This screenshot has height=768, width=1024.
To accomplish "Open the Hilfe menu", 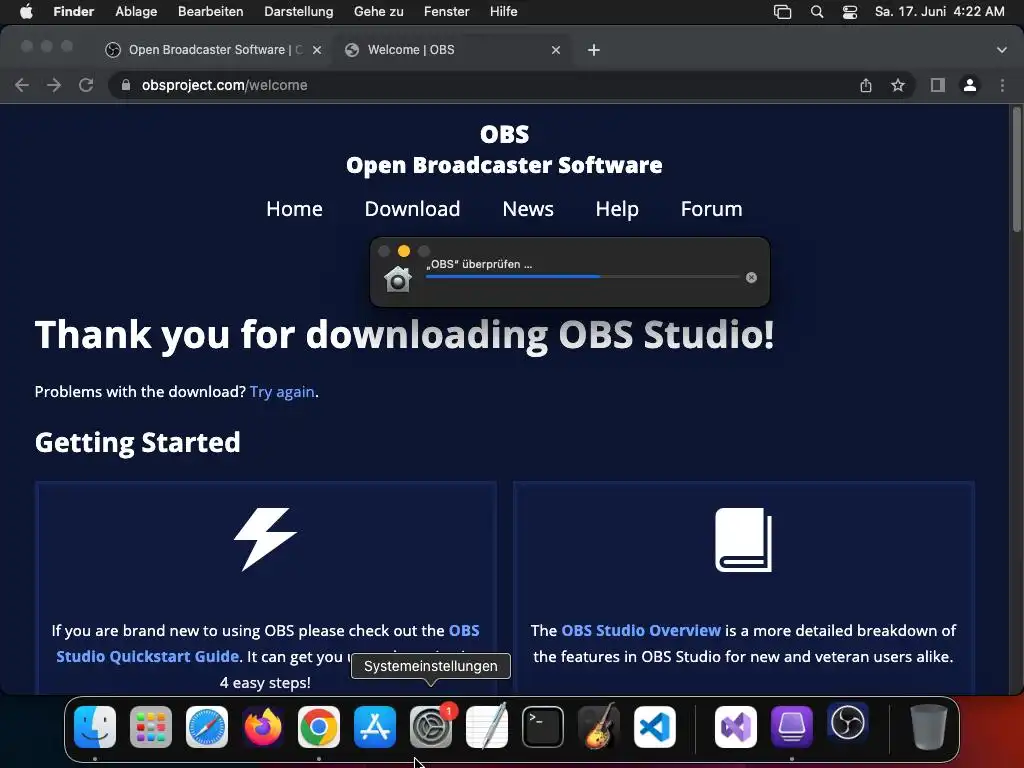I will [x=504, y=12].
